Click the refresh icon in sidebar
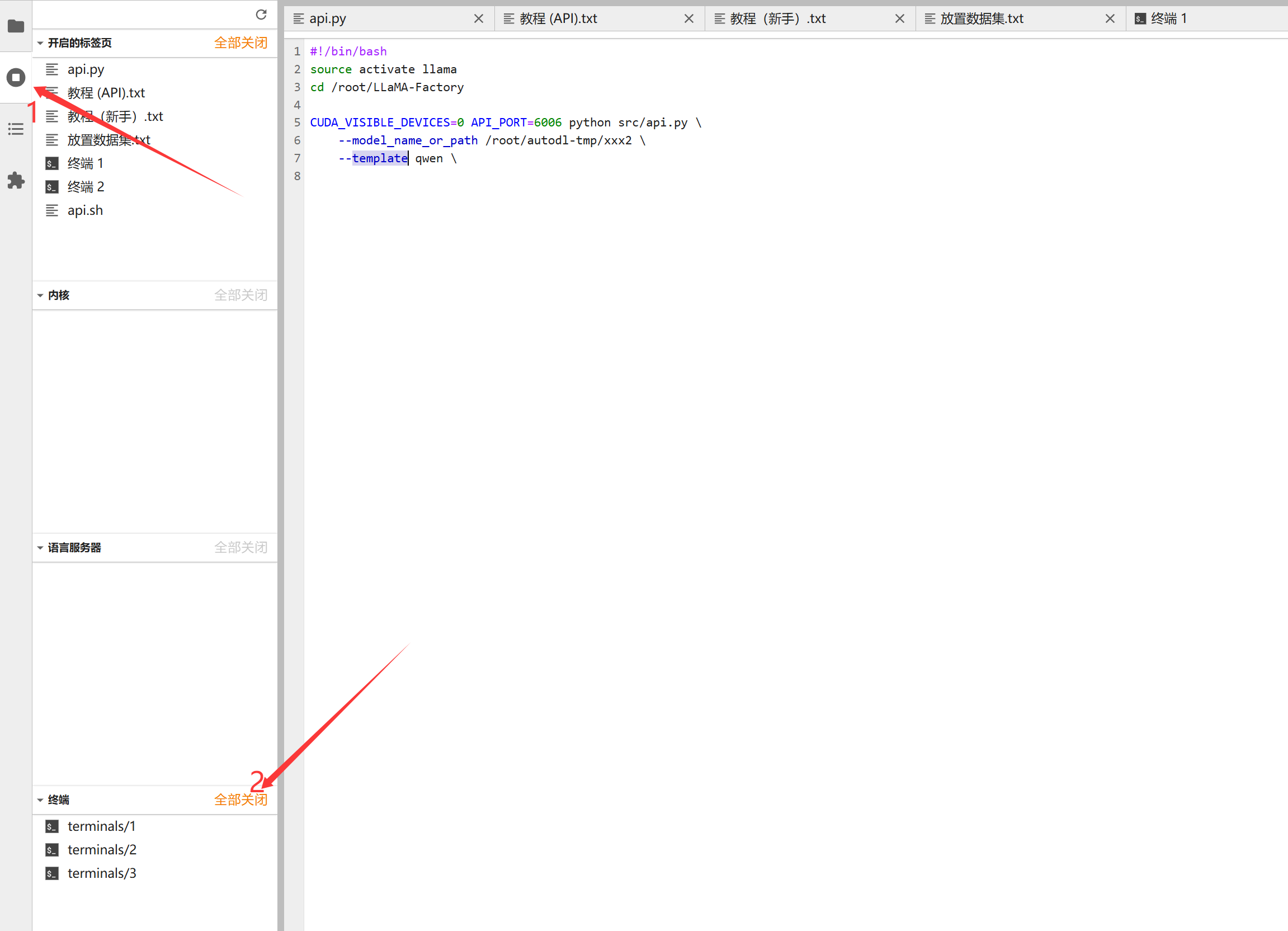This screenshot has width=1288, height=931. coord(261,15)
